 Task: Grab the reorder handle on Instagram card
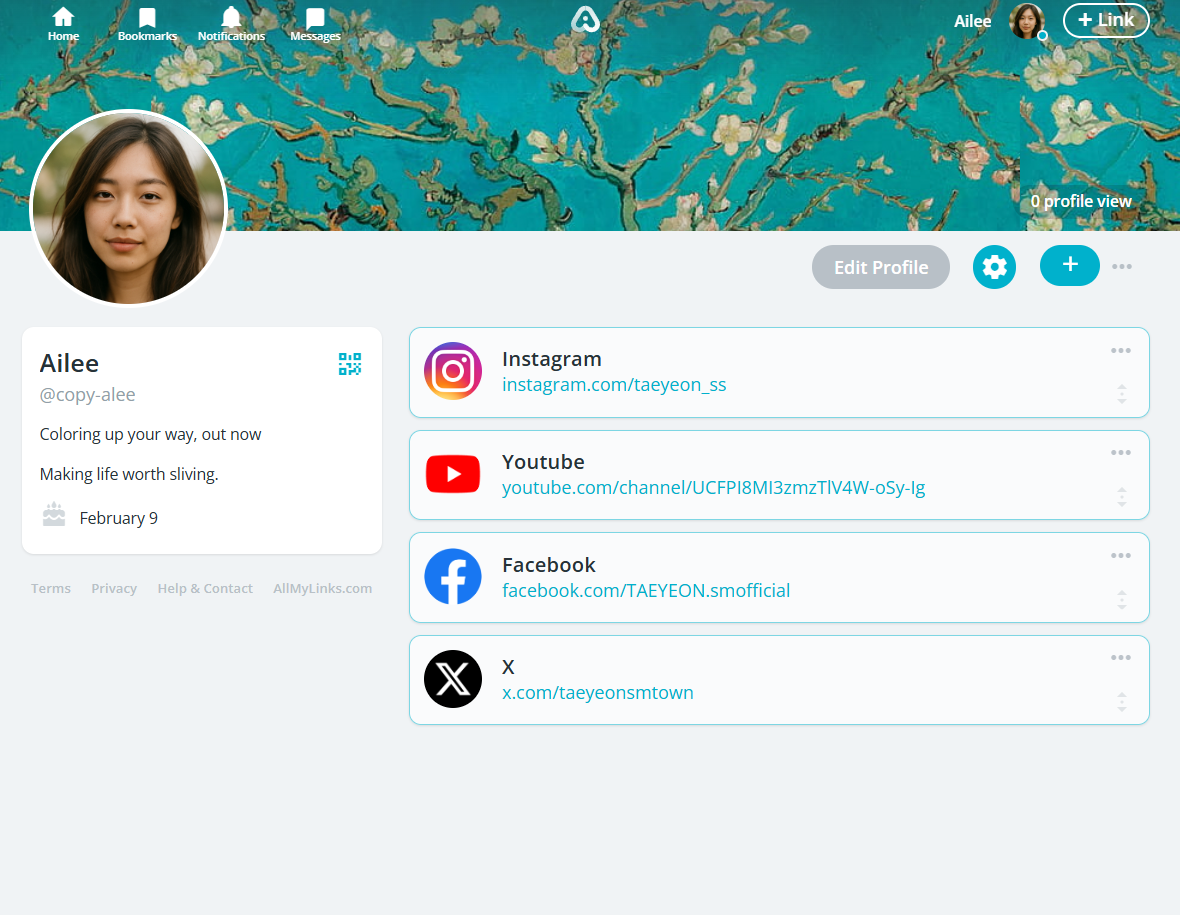click(1121, 394)
